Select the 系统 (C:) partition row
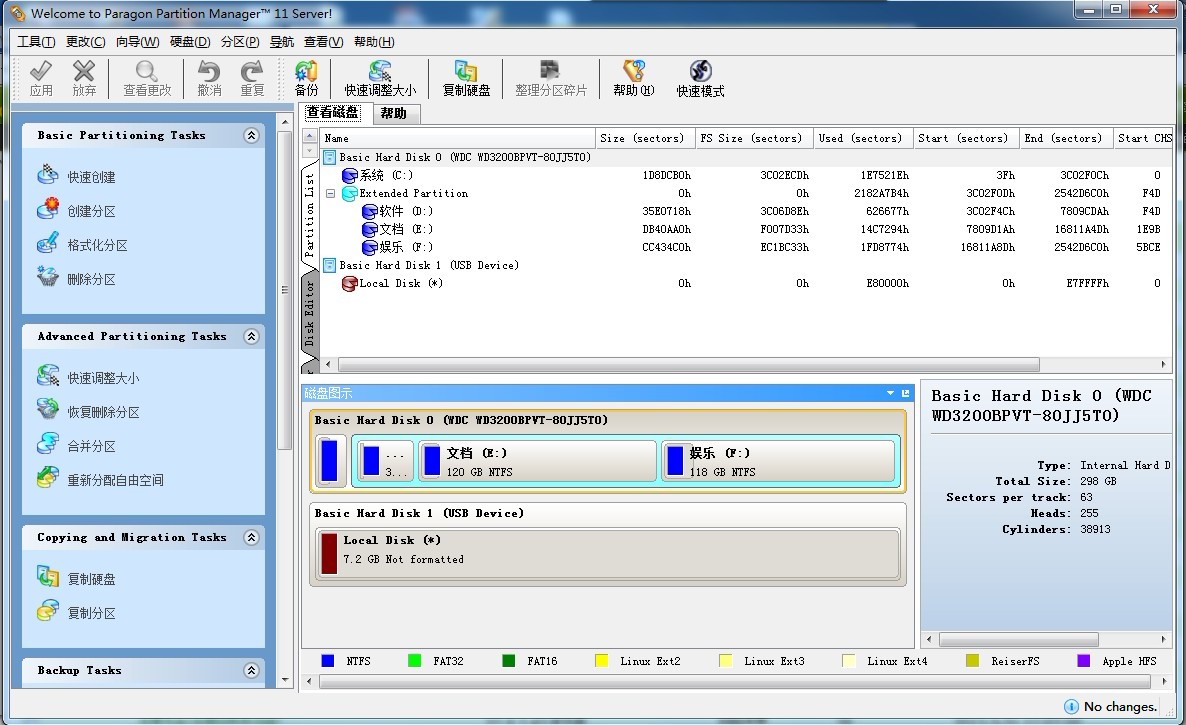This screenshot has width=1186, height=725. point(386,176)
